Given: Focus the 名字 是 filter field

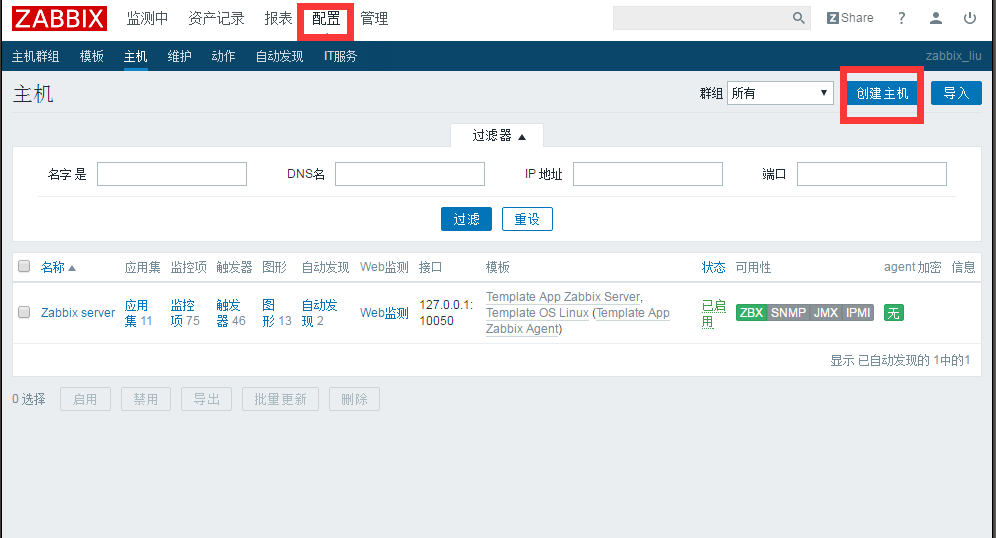Looking at the screenshot, I should [x=172, y=174].
